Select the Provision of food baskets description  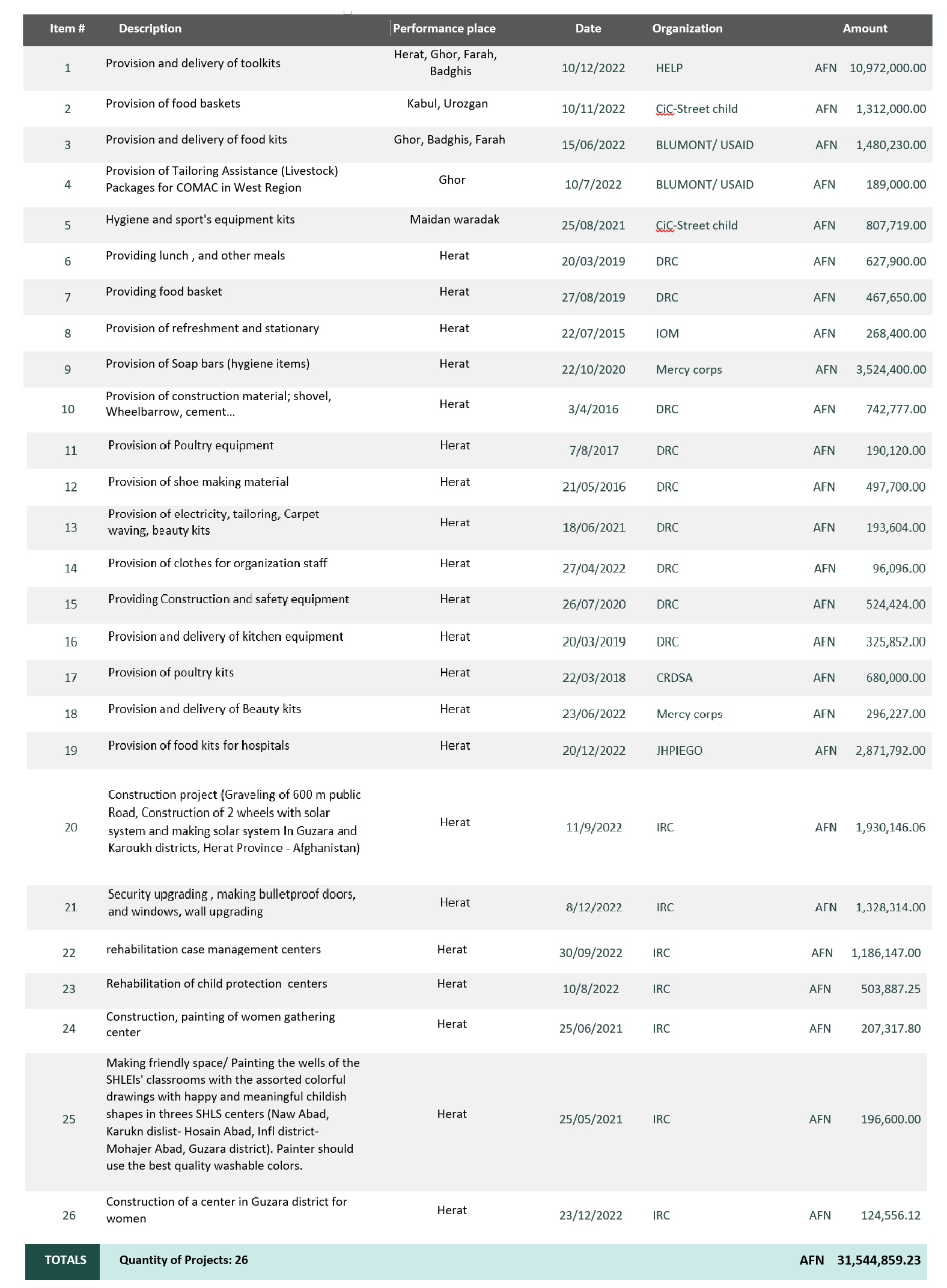pyautogui.click(x=172, y=104)
